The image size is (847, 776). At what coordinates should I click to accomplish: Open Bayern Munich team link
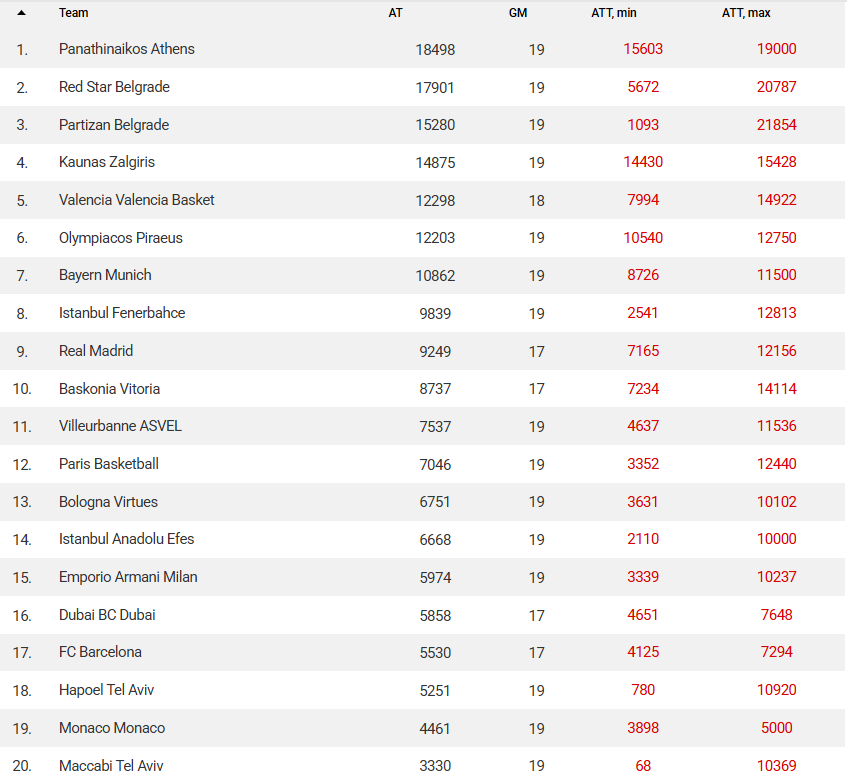pyautogui.click(x=105, y=275)
